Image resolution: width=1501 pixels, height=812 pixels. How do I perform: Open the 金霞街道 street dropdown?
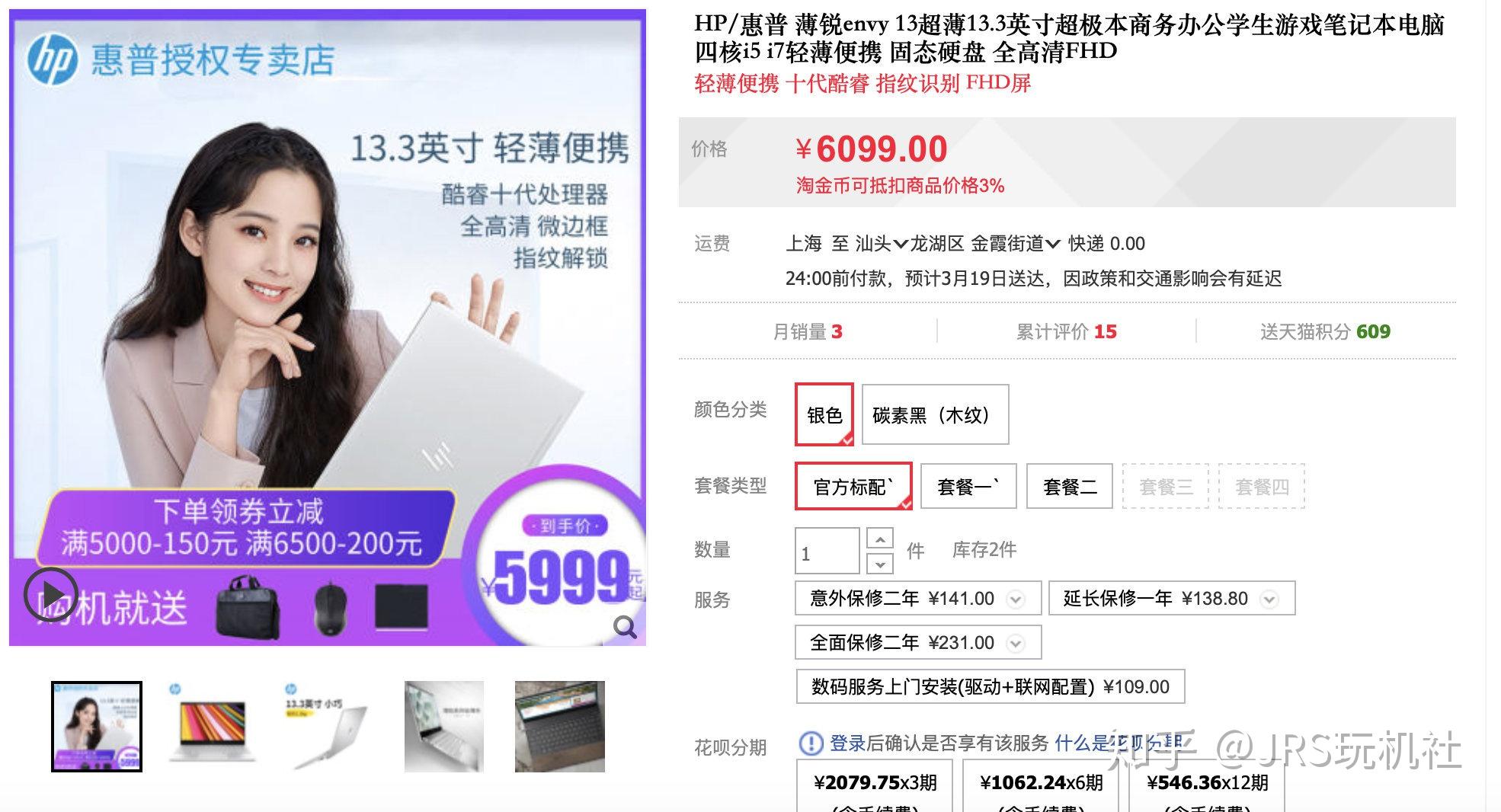[1015, 244]
